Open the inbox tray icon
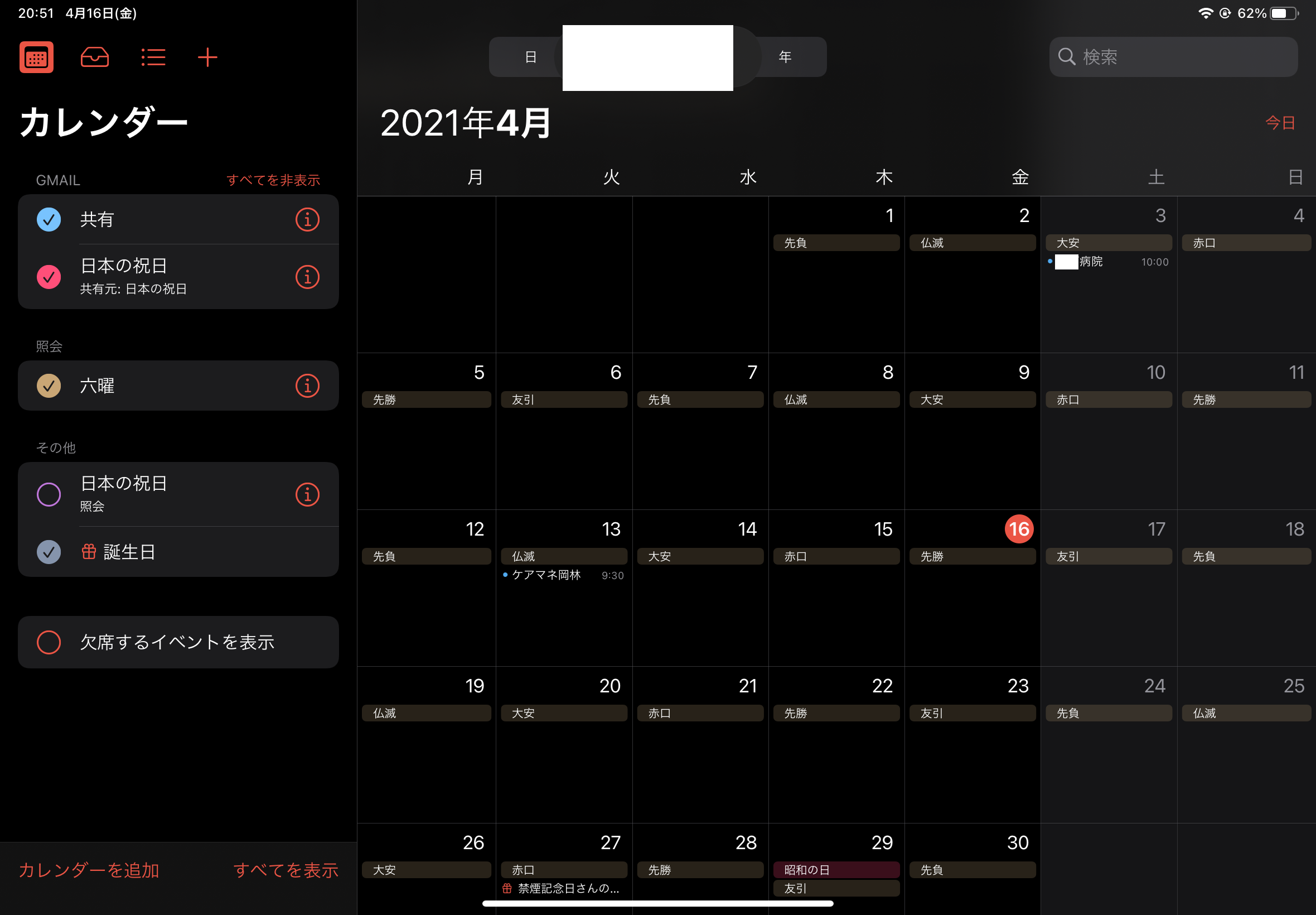The width and height of the screenshot is (1316, 915). point(95,57)
